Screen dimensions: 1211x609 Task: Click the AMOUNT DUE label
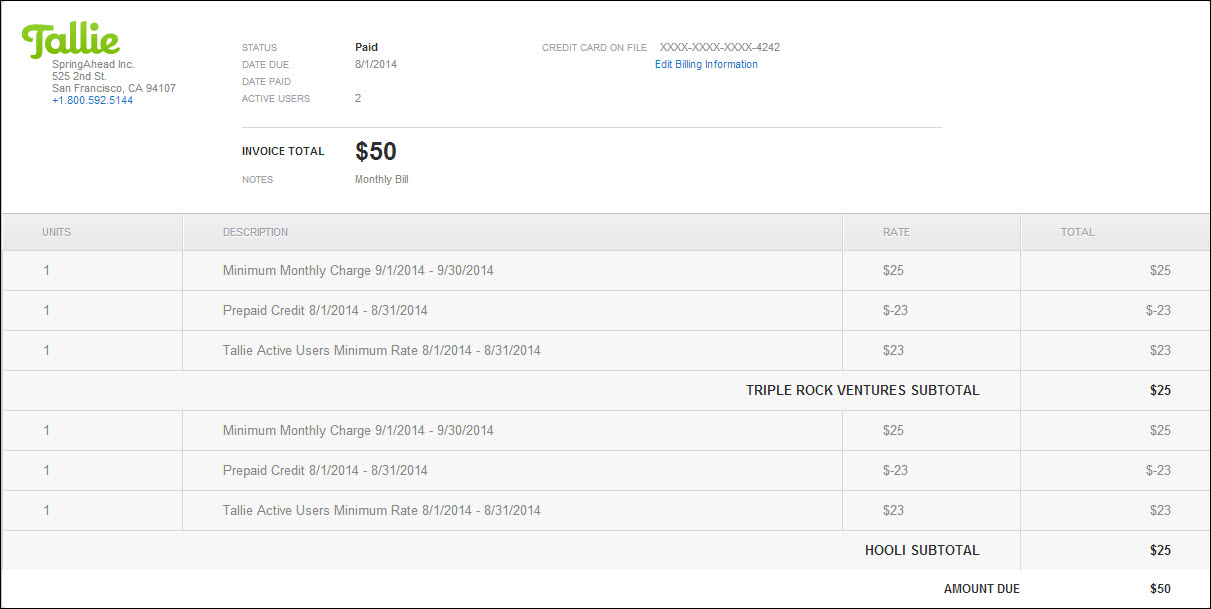tap(982, 589)
